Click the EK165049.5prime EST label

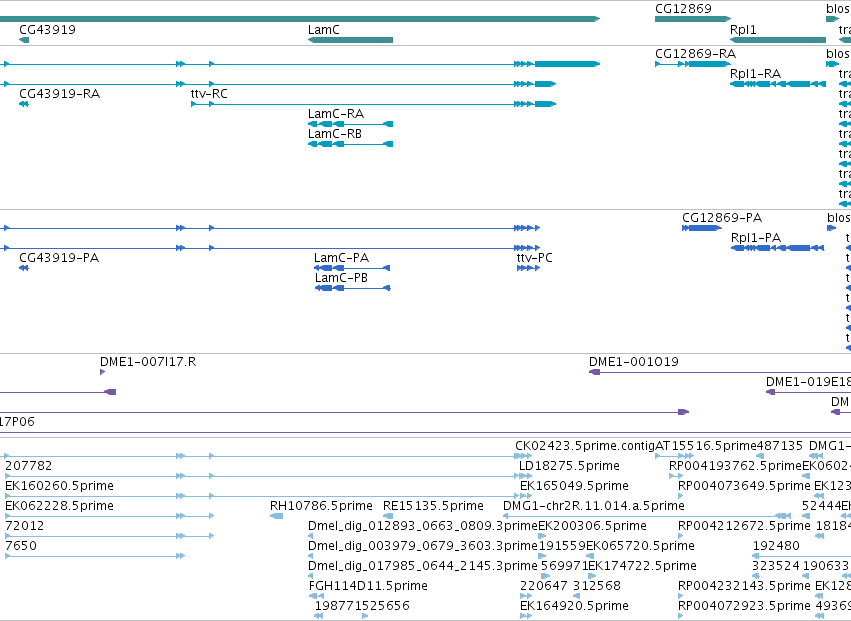point(574,485)
